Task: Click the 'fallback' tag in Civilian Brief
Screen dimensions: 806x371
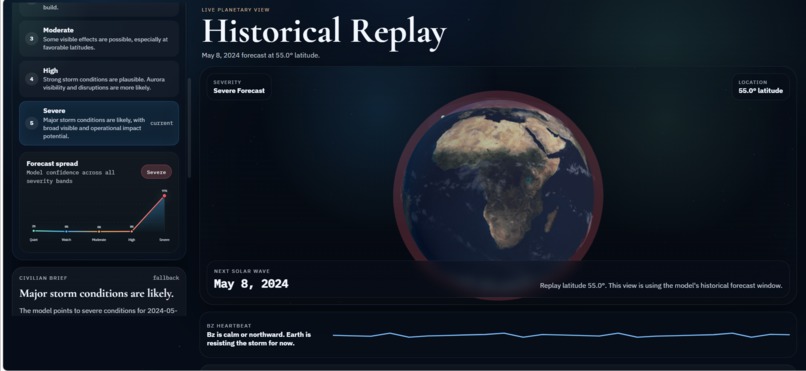Action: (166, 278)
